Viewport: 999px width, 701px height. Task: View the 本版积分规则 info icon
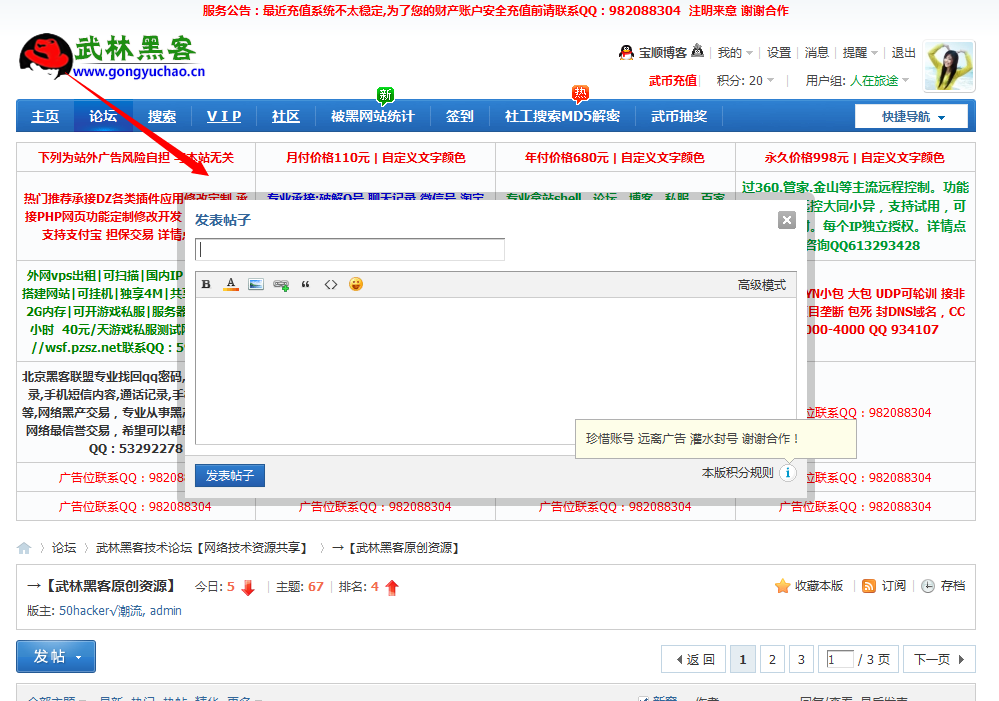coord(787,473)
